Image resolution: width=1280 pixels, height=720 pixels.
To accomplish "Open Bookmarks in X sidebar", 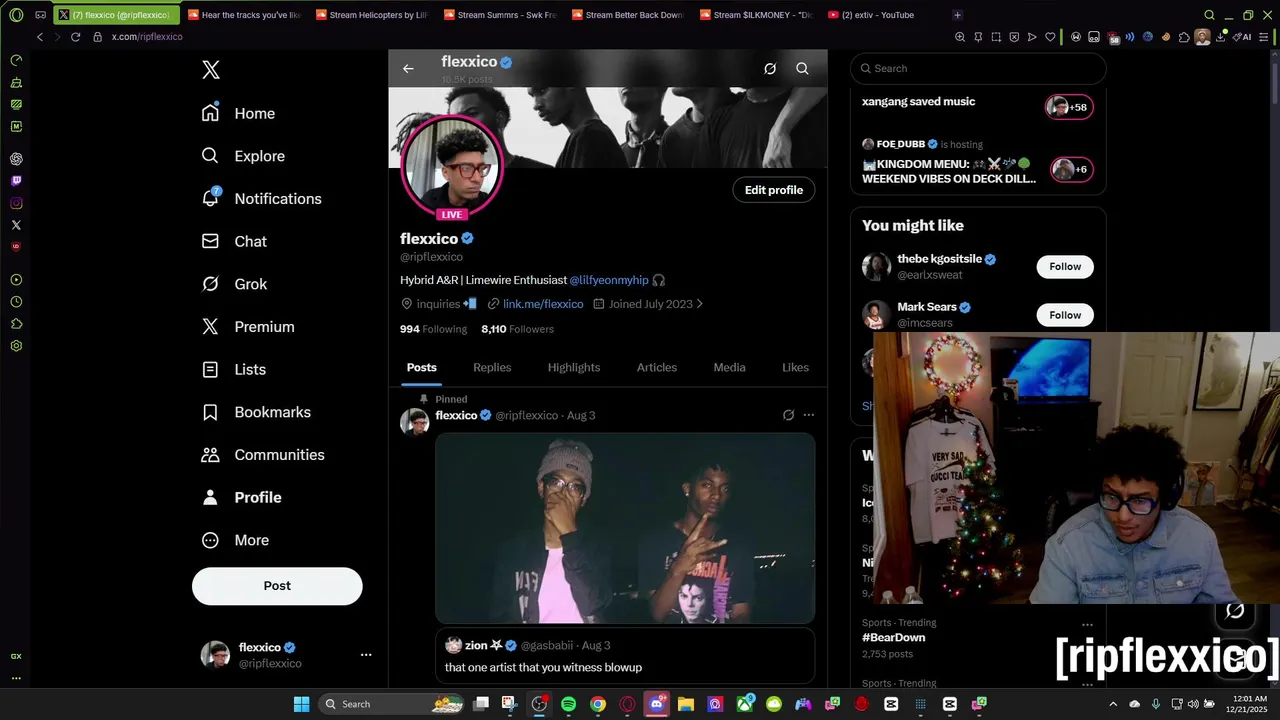I will pos(256,412).
